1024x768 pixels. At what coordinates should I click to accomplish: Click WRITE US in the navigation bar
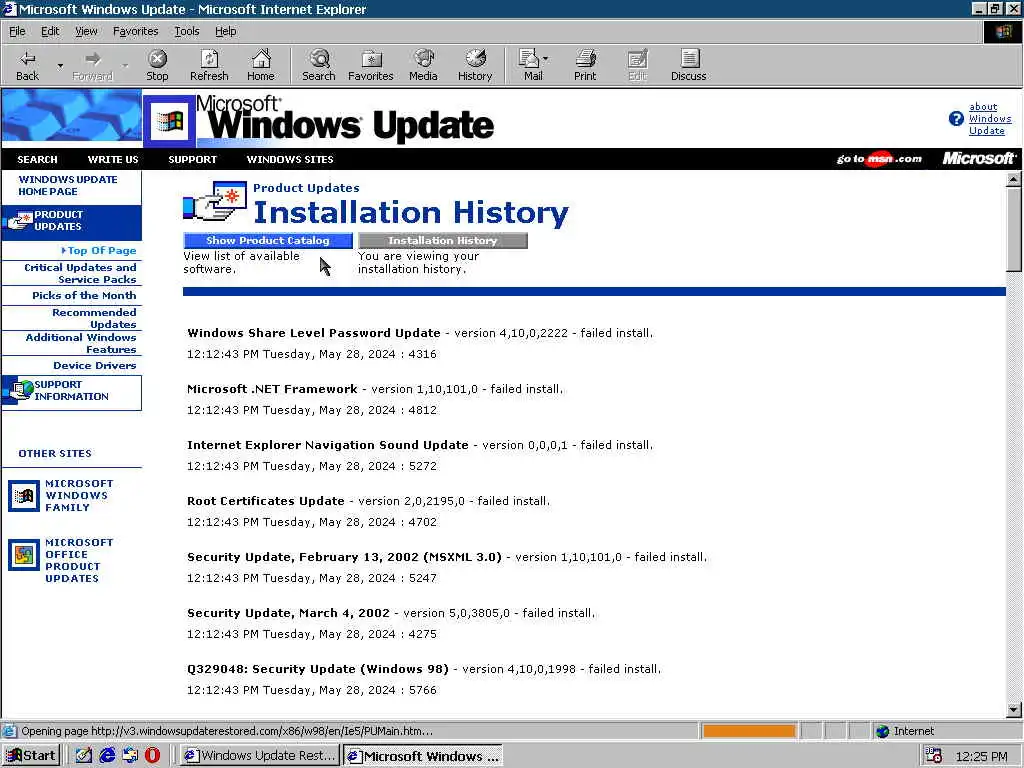(x=113, y=159)
